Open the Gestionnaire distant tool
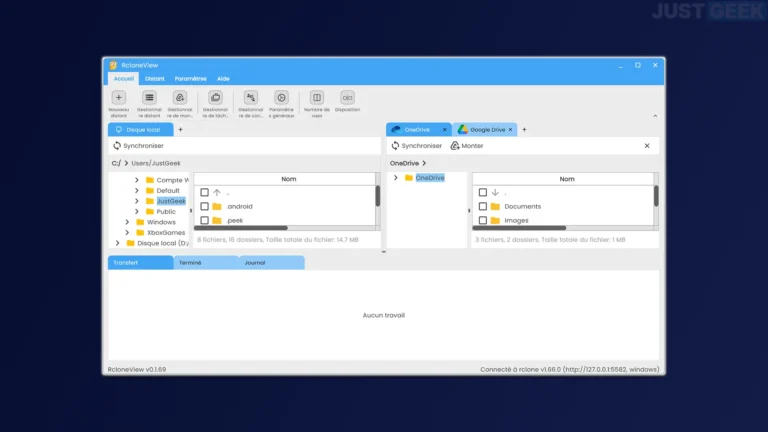The height and width of the screenshot is (432, 768). pos(149,97)
